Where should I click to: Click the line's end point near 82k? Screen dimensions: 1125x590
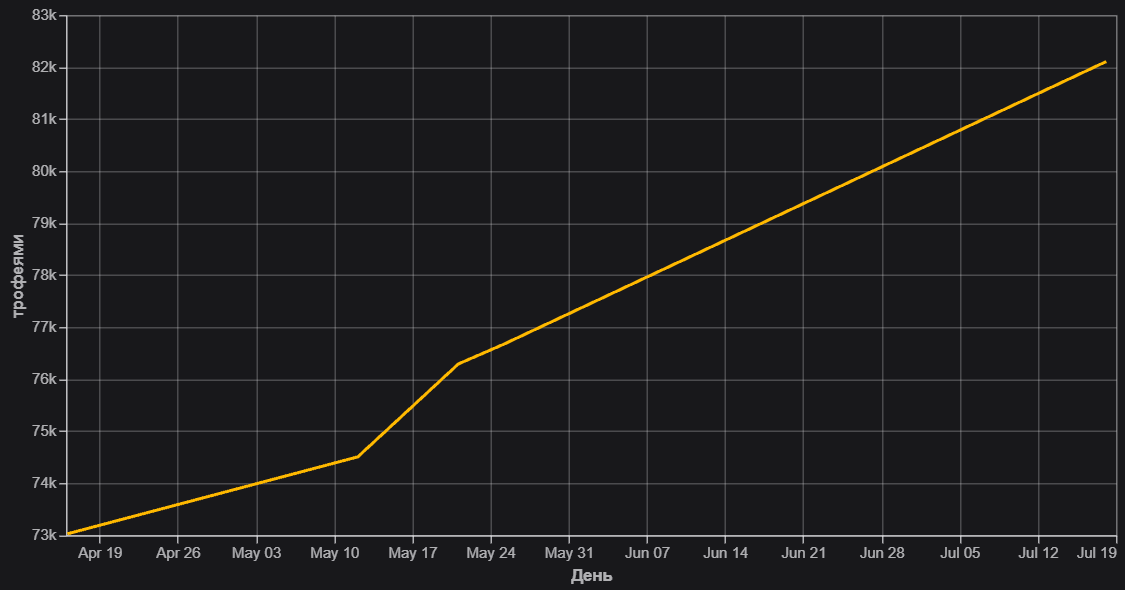pyautogui.click(x=1105, y=62)
